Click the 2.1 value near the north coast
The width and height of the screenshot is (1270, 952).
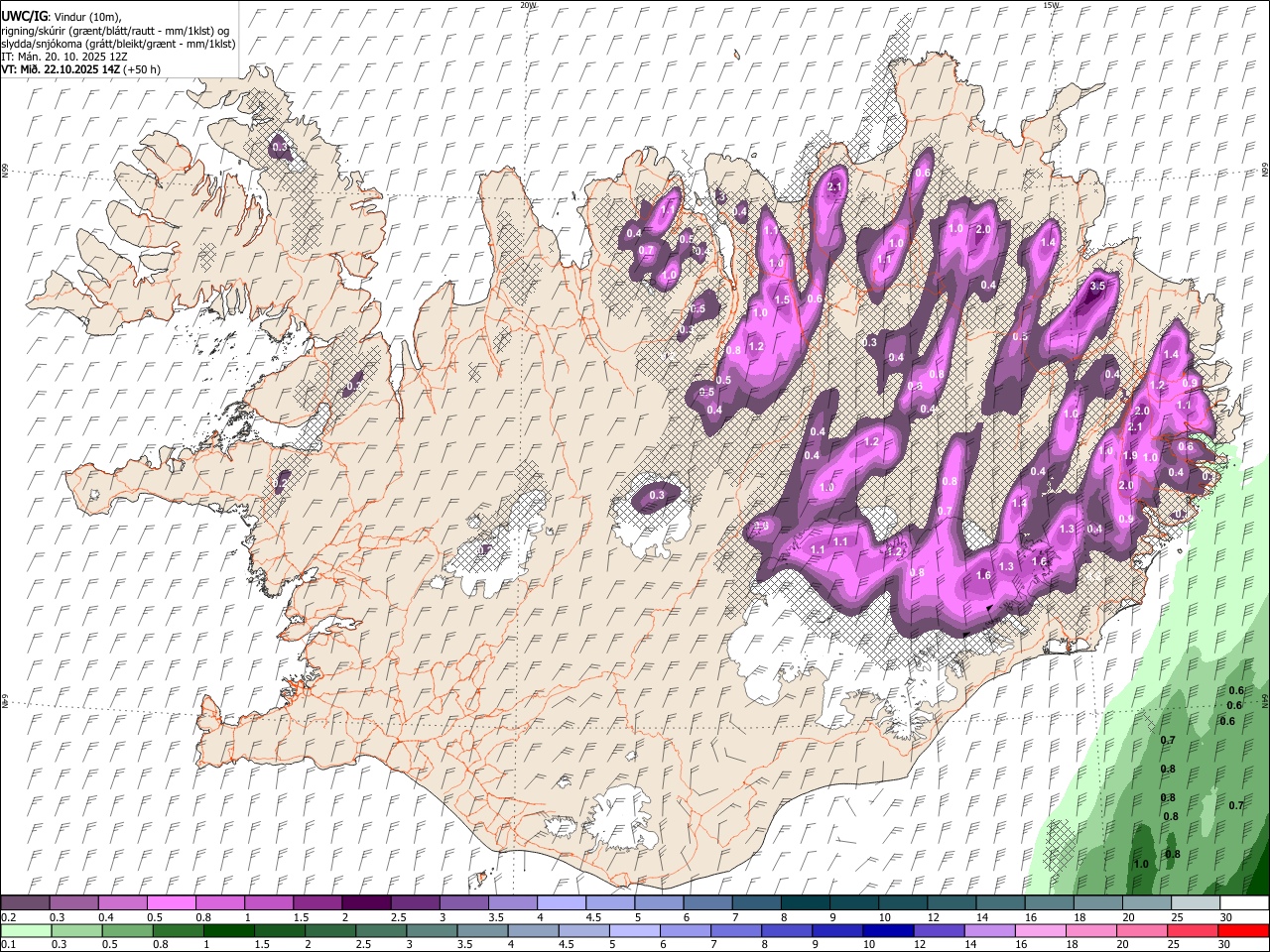[834, 186]
